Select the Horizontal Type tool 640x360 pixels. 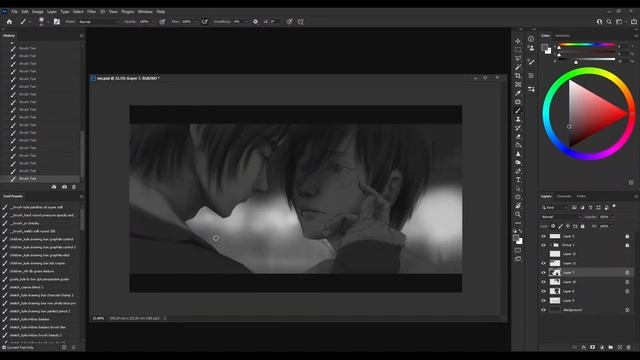tap(518, 180)
